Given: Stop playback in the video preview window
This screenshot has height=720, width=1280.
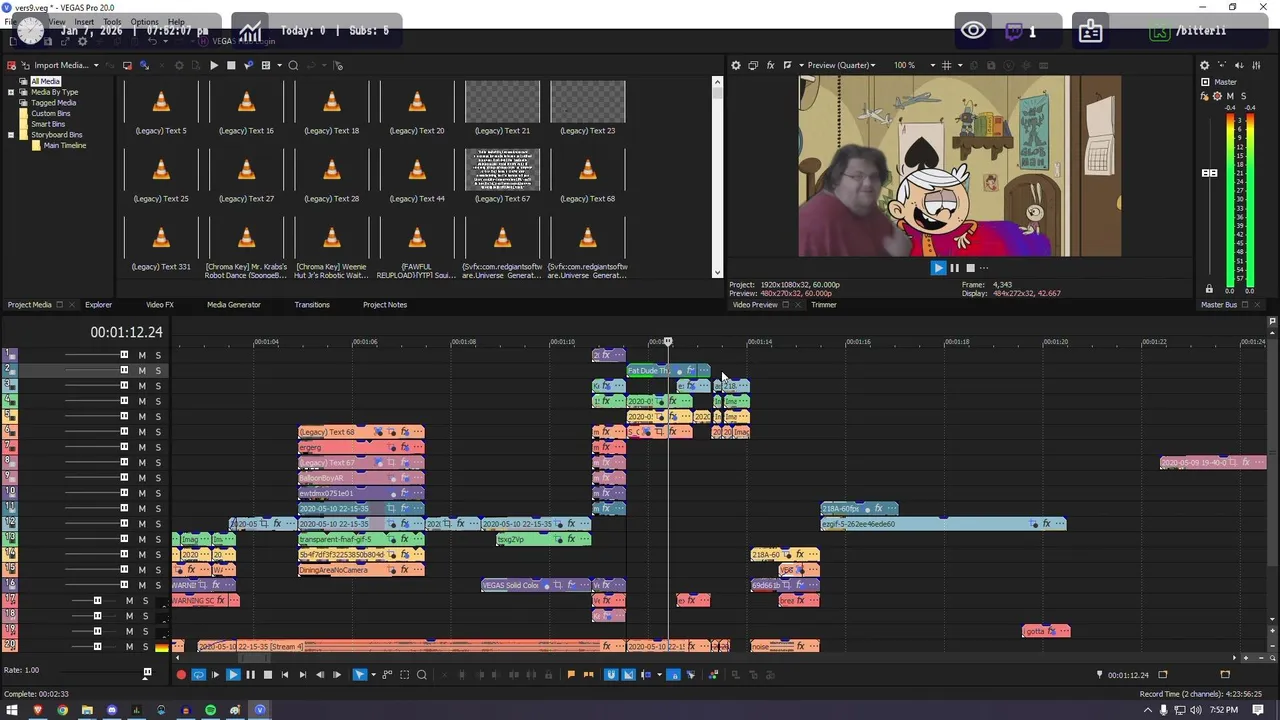Looking at the screenshot, I should pos(970,268).
